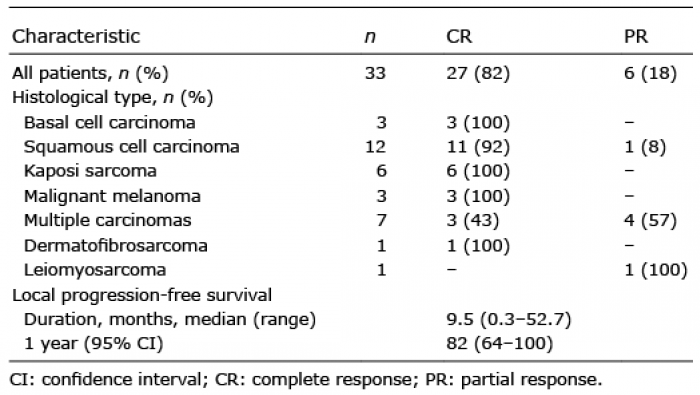
Task: Select the n column header
Action: point(370,37)
